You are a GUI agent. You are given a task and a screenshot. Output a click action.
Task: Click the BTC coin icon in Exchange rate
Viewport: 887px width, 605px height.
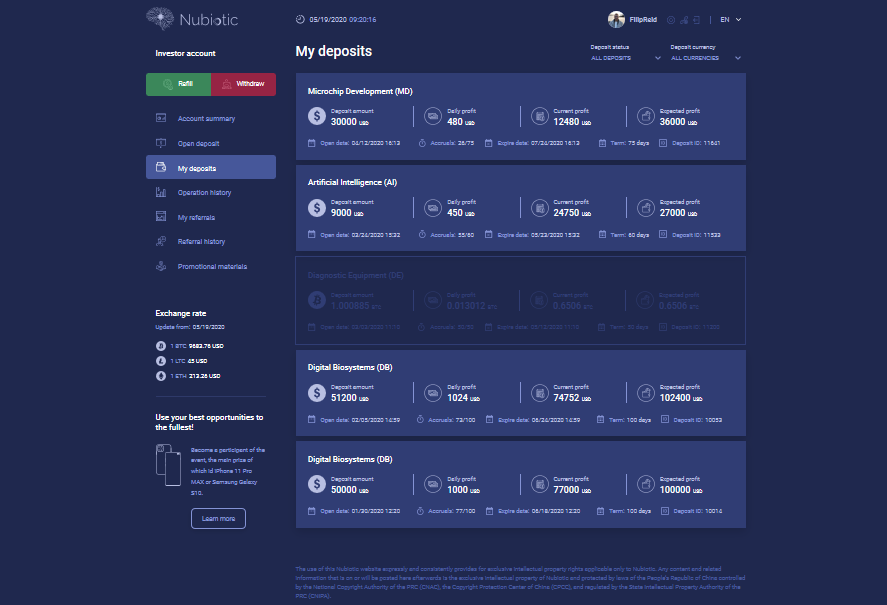[161, 346]
